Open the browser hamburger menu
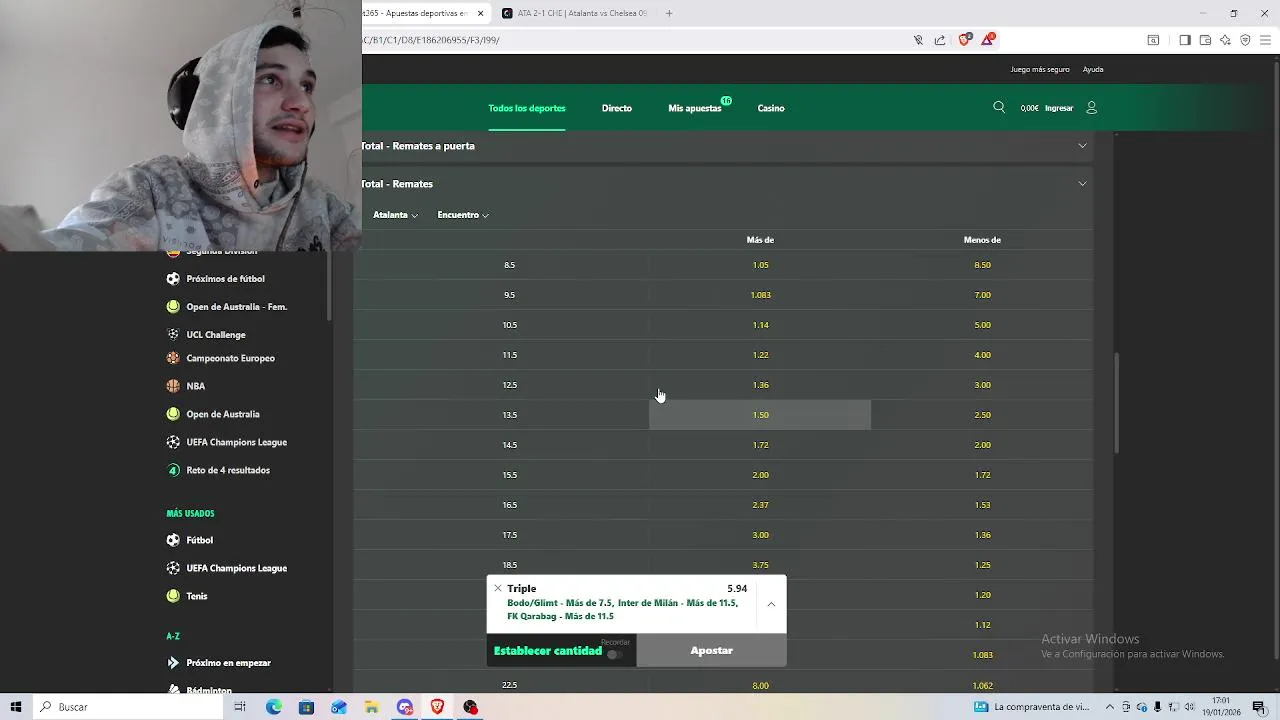The image size is (1280, 720). coord(1265,40)
